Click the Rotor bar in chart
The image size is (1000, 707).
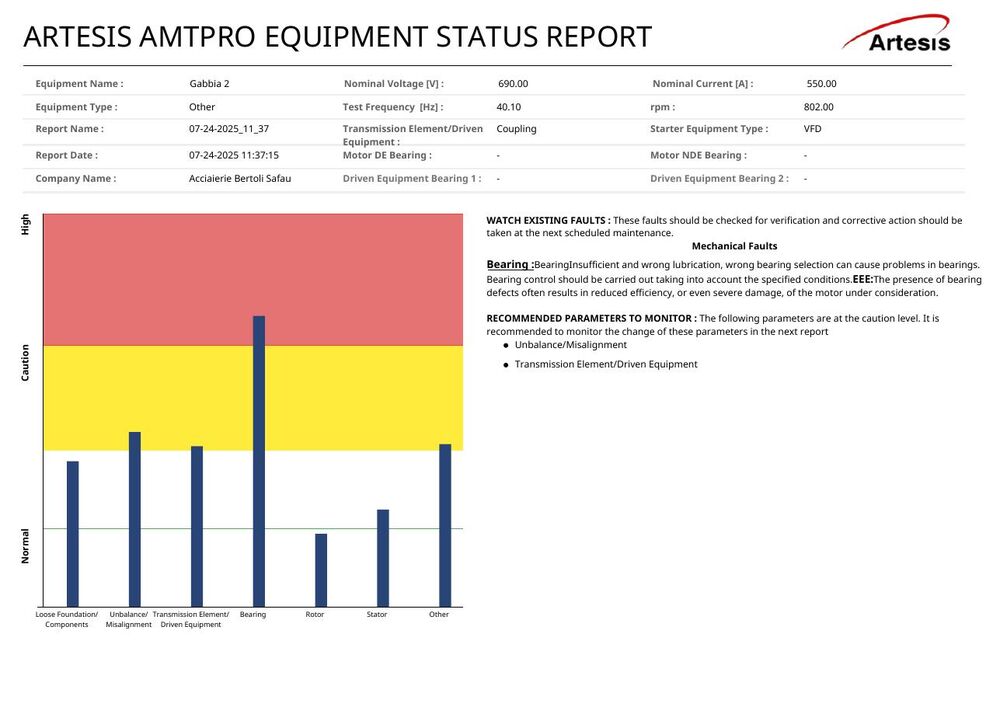coord(321,571)
